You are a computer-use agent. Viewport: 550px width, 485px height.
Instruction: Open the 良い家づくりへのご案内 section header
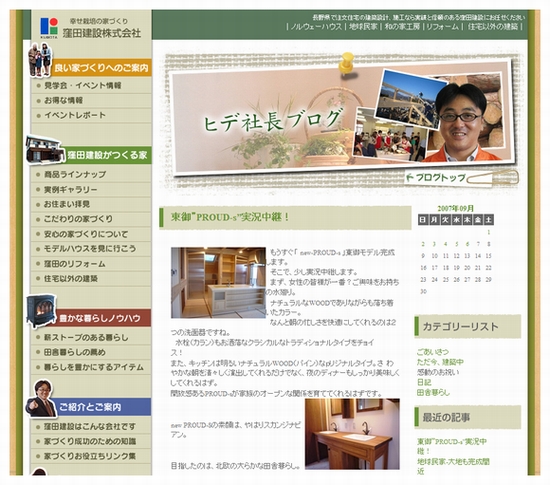101,68
